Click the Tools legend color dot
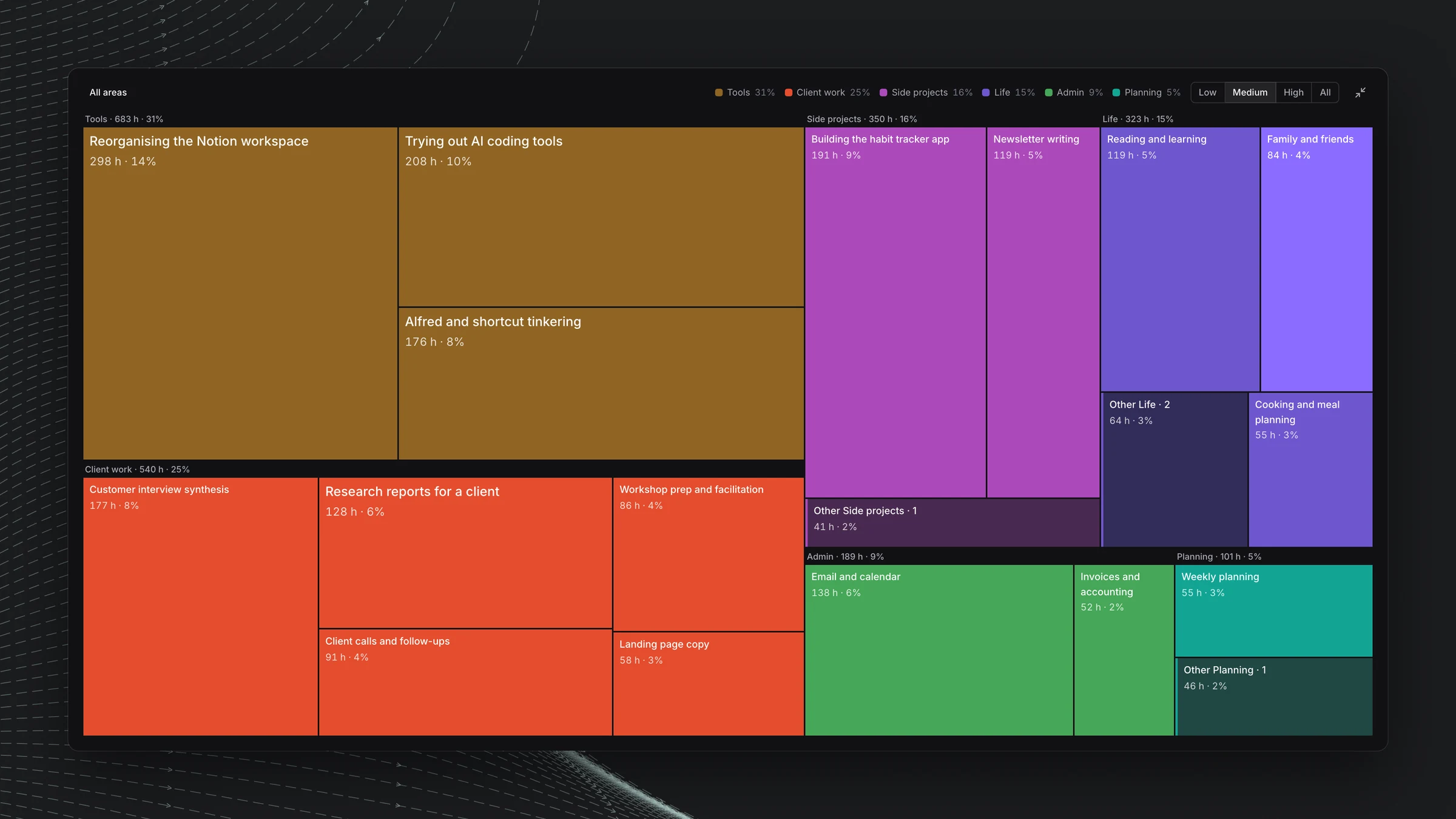The width and height of the screenshot is (1456, 819). pyautogui.click(x=719, y=92)
